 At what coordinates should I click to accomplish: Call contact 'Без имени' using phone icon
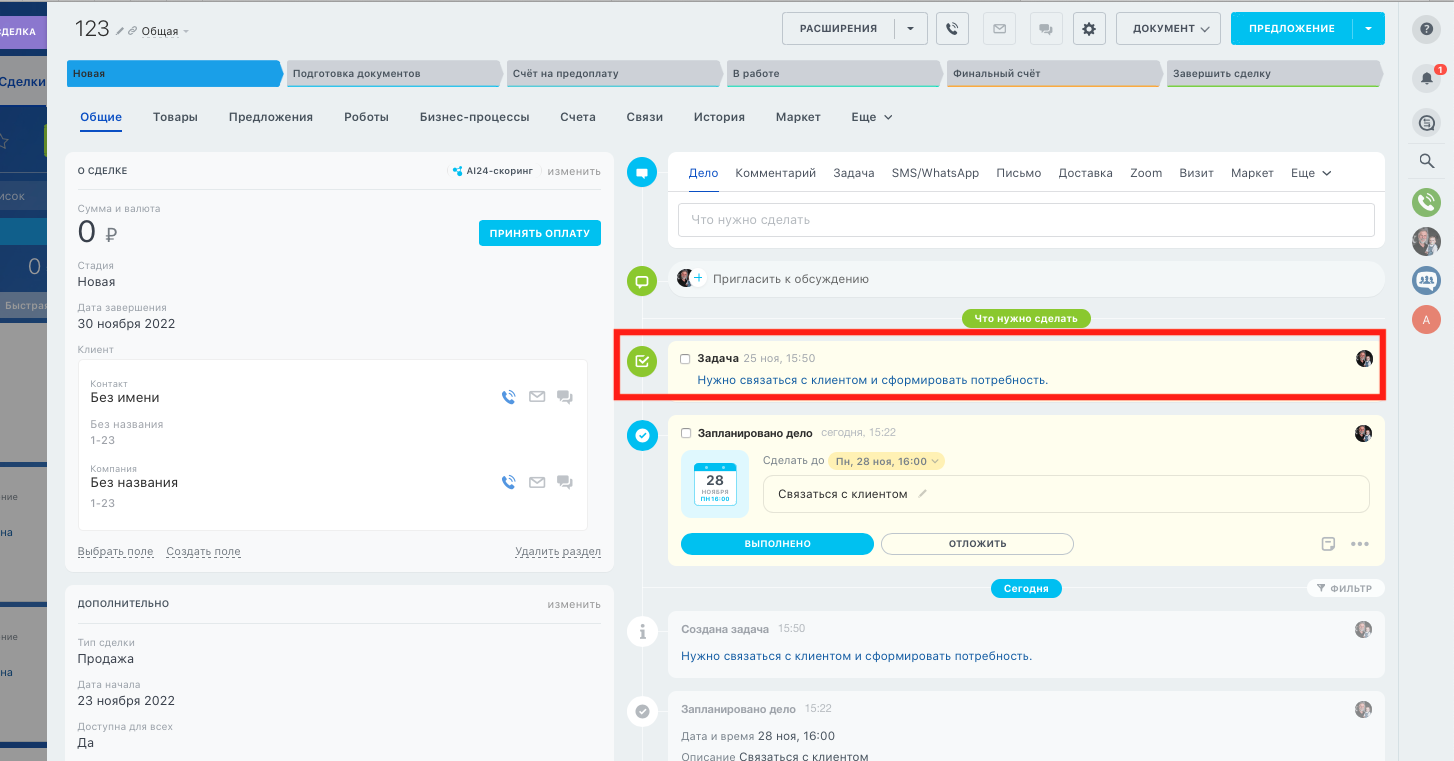click(508, 397)
